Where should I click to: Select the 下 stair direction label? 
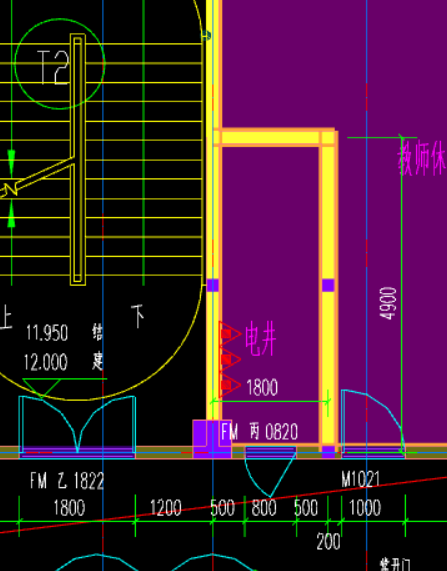coord(138,316)
